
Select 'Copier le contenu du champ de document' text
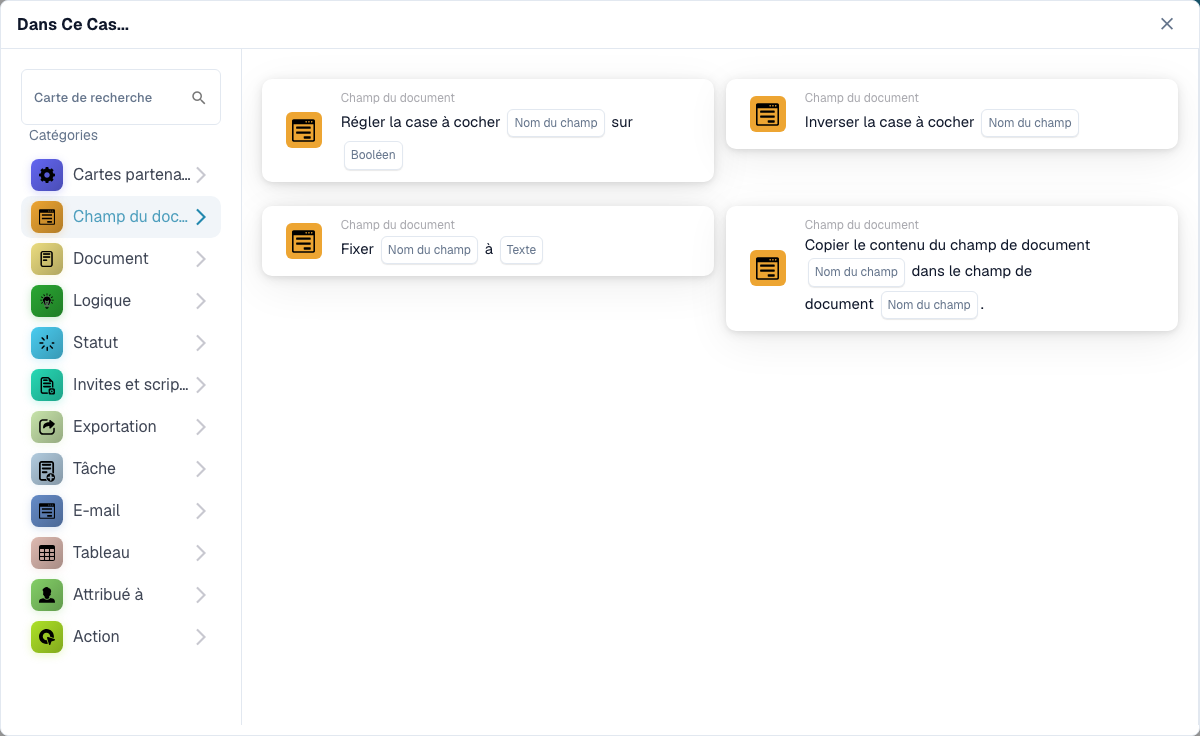pos(947,245)
